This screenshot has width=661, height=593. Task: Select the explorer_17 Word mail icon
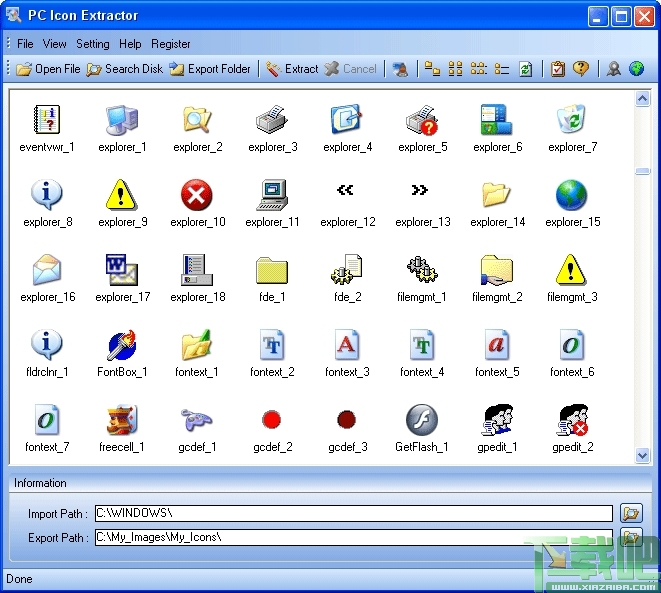[x=122, y=270]
